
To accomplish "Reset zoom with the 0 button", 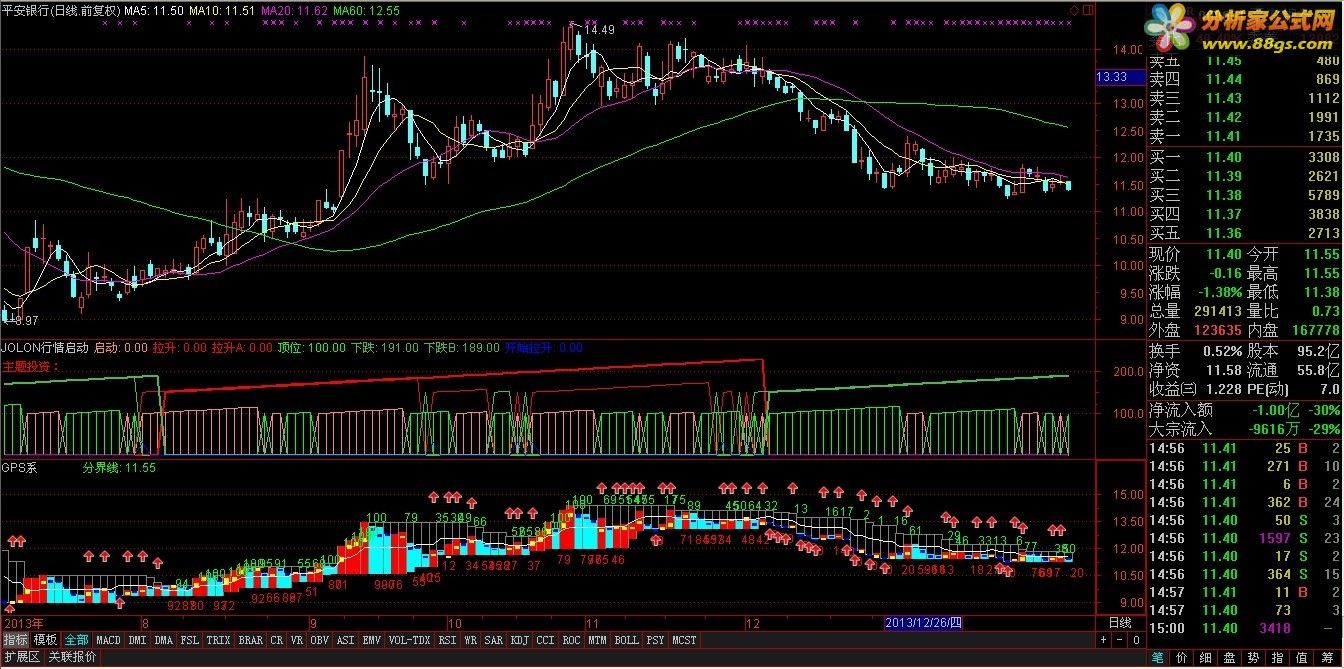I will tap(1136, 640).
